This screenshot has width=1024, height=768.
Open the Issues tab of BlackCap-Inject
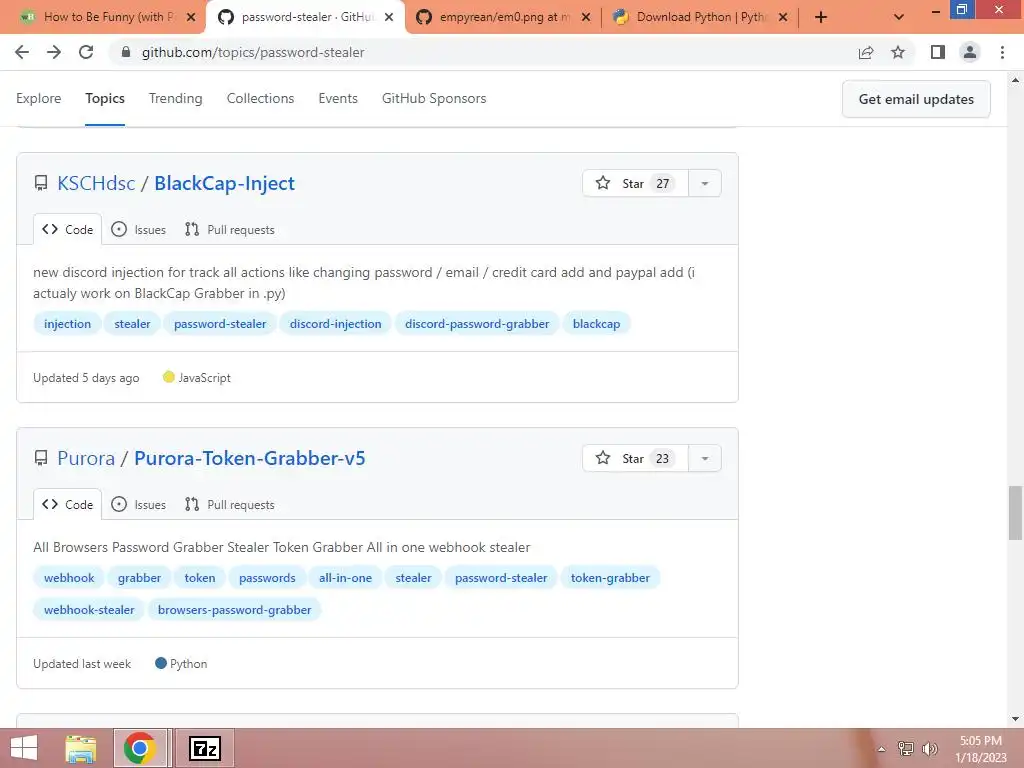click(x=138, y=230)
